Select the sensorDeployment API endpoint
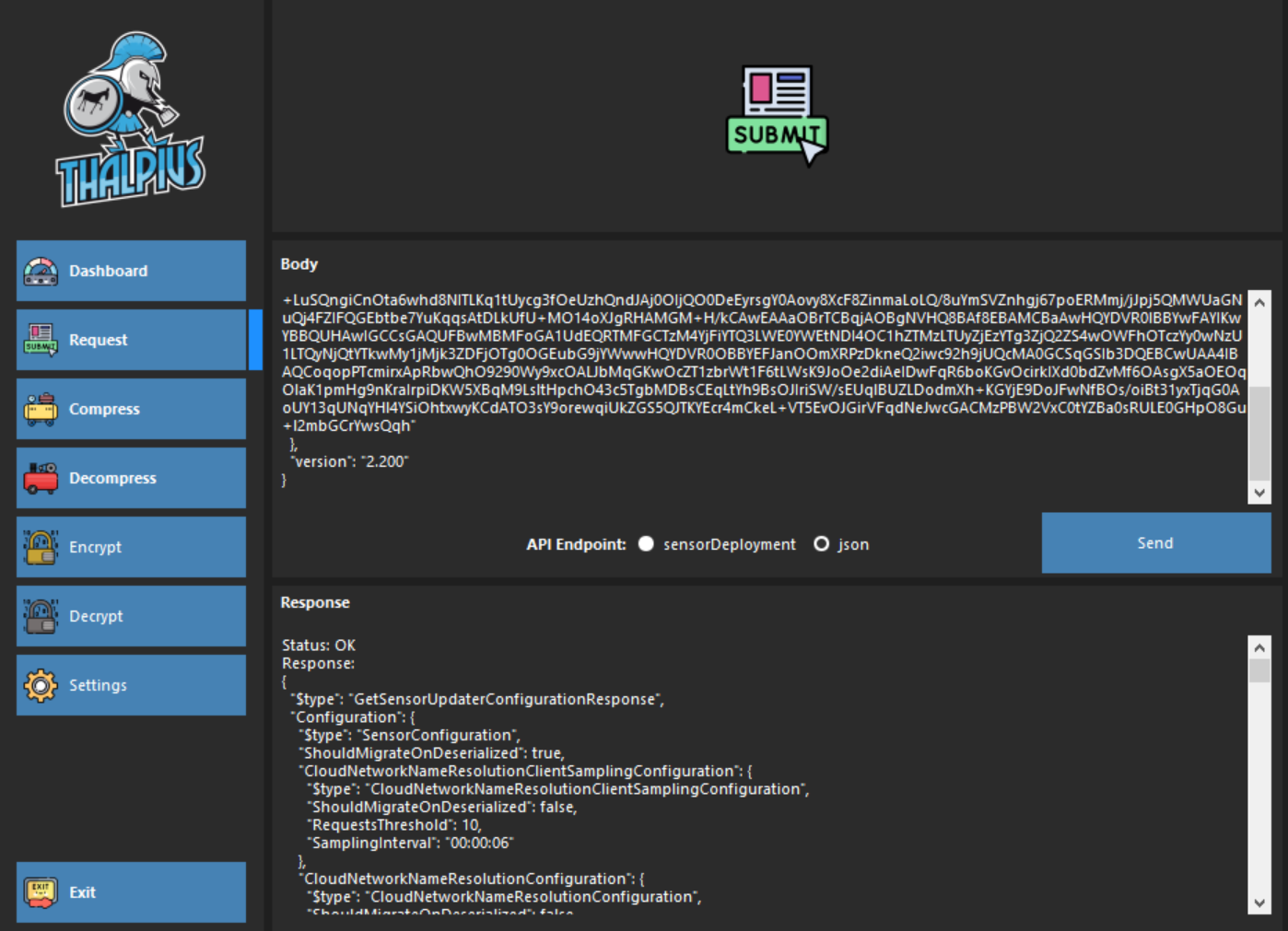The image size is (1288, 931). (648, 544)
